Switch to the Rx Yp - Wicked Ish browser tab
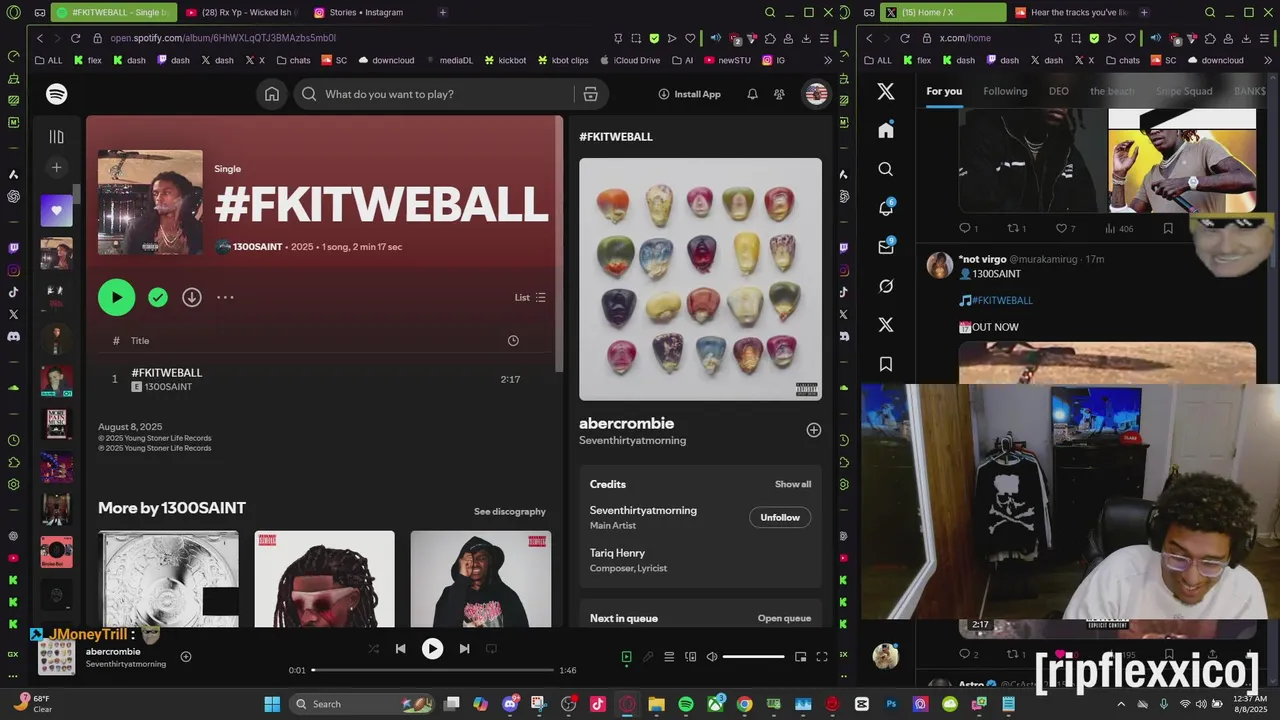1280x720 pixels. click(240, 12)
